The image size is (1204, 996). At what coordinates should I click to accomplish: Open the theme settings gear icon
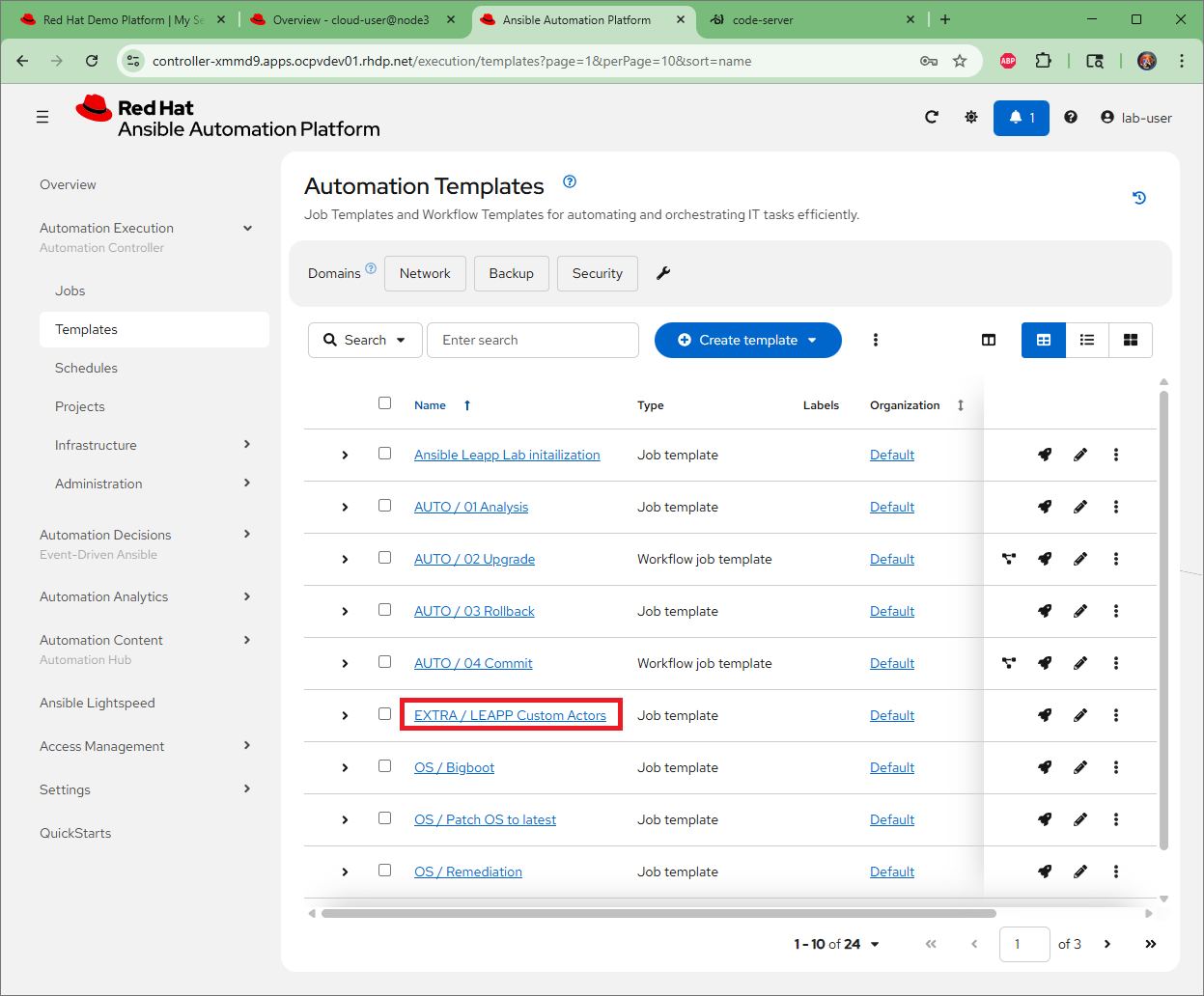[971, 118]
